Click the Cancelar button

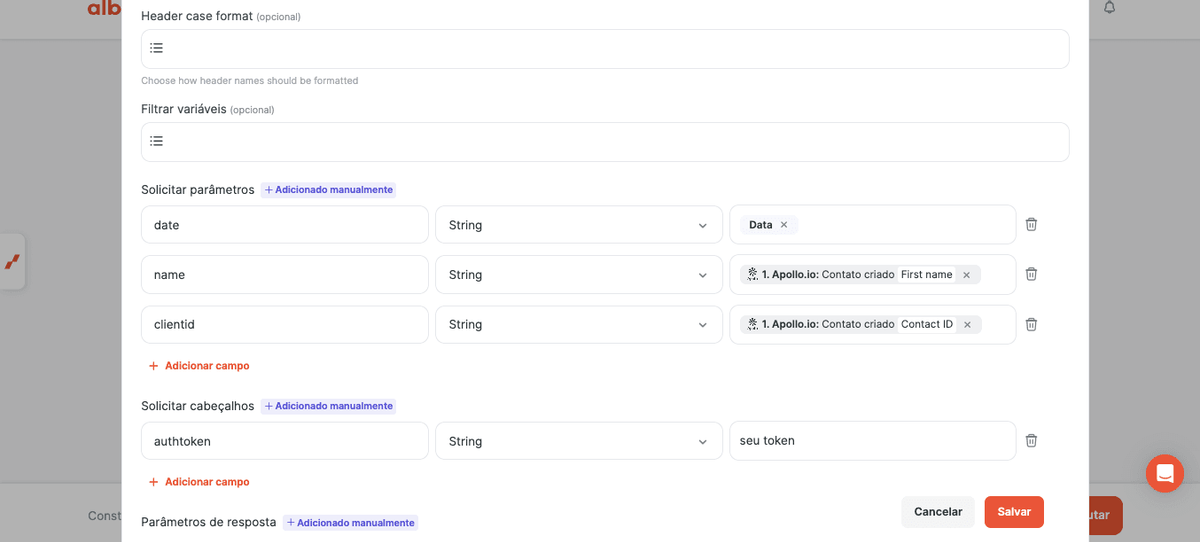[938, 512]
